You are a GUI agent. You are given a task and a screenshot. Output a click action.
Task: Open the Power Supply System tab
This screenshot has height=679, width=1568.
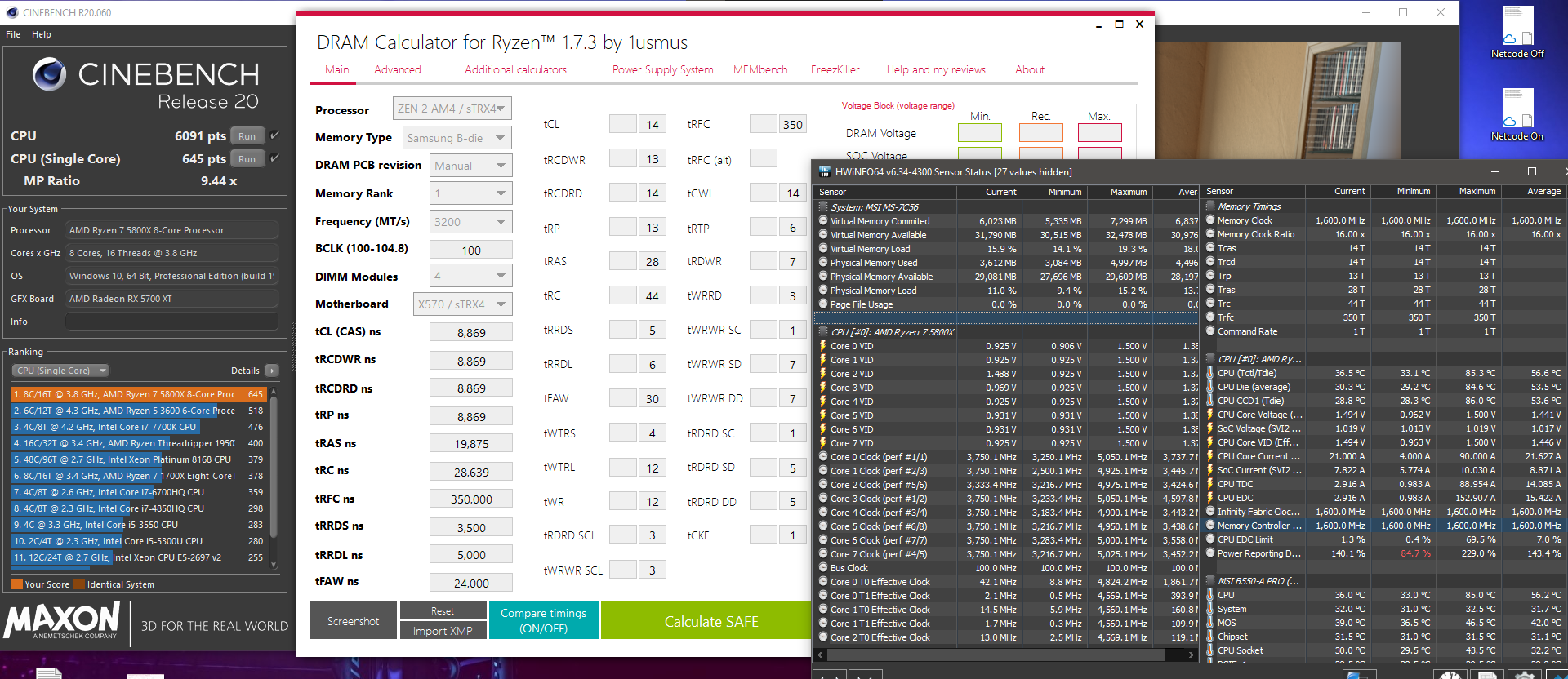click(663, 70)
